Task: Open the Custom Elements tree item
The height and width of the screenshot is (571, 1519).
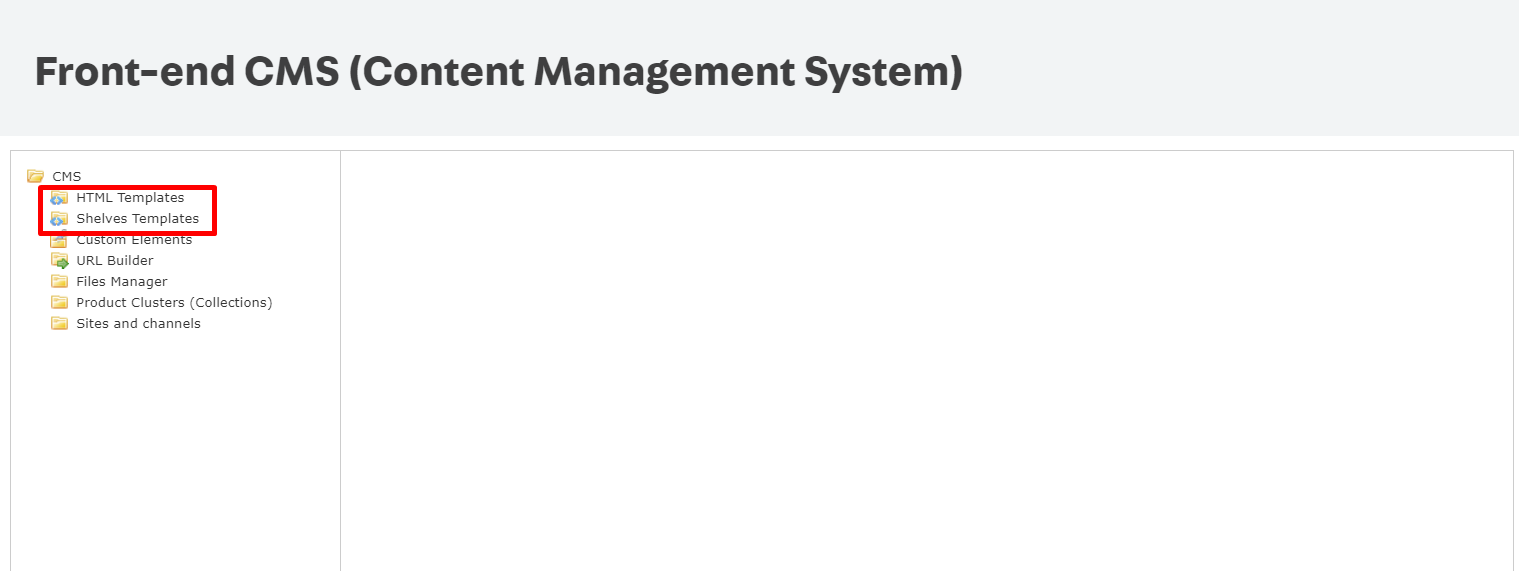Action: [134, 240]
